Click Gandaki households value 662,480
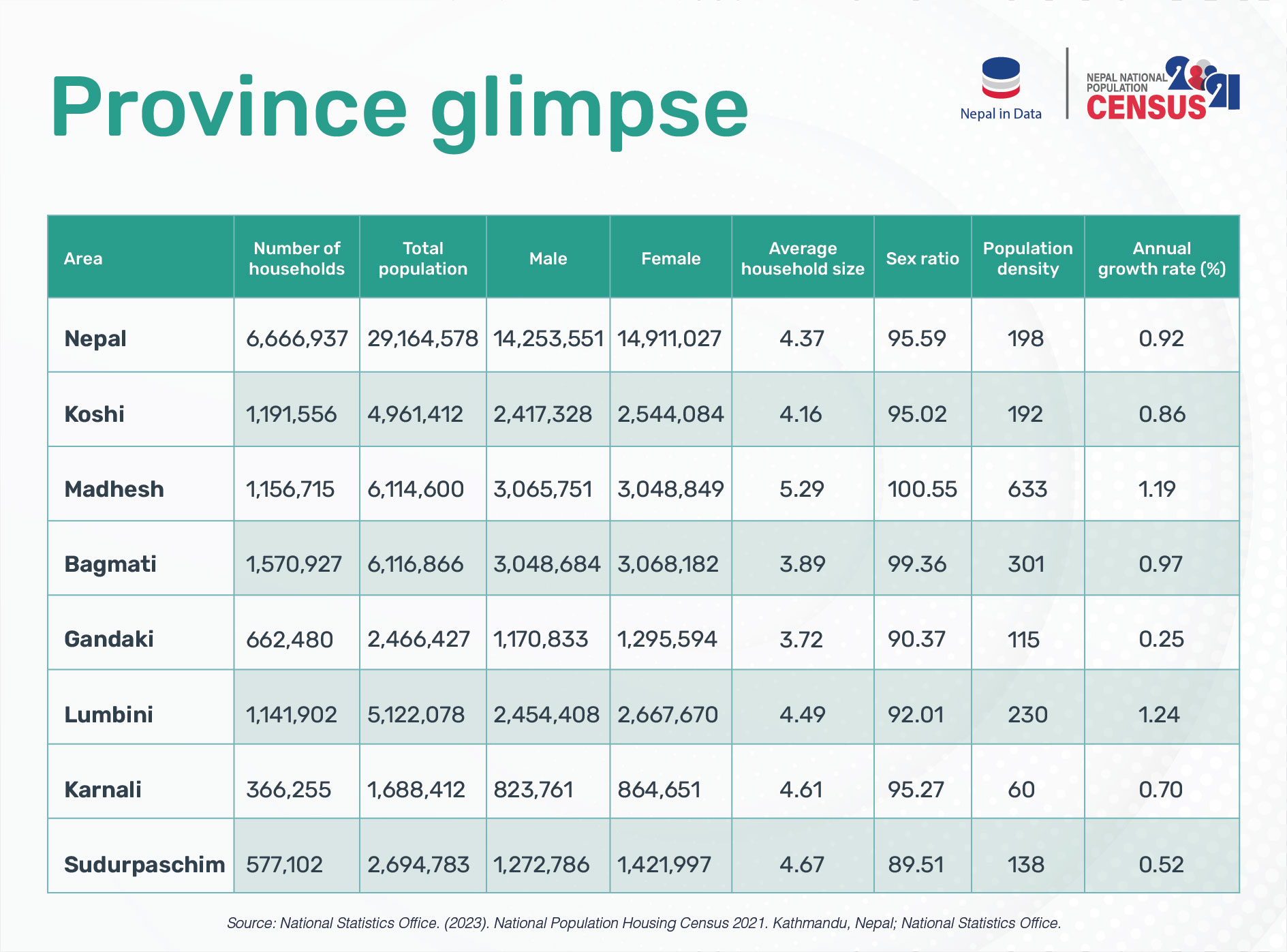The image size is (1287, 952). pyautogui.click(x=290, y=640)
